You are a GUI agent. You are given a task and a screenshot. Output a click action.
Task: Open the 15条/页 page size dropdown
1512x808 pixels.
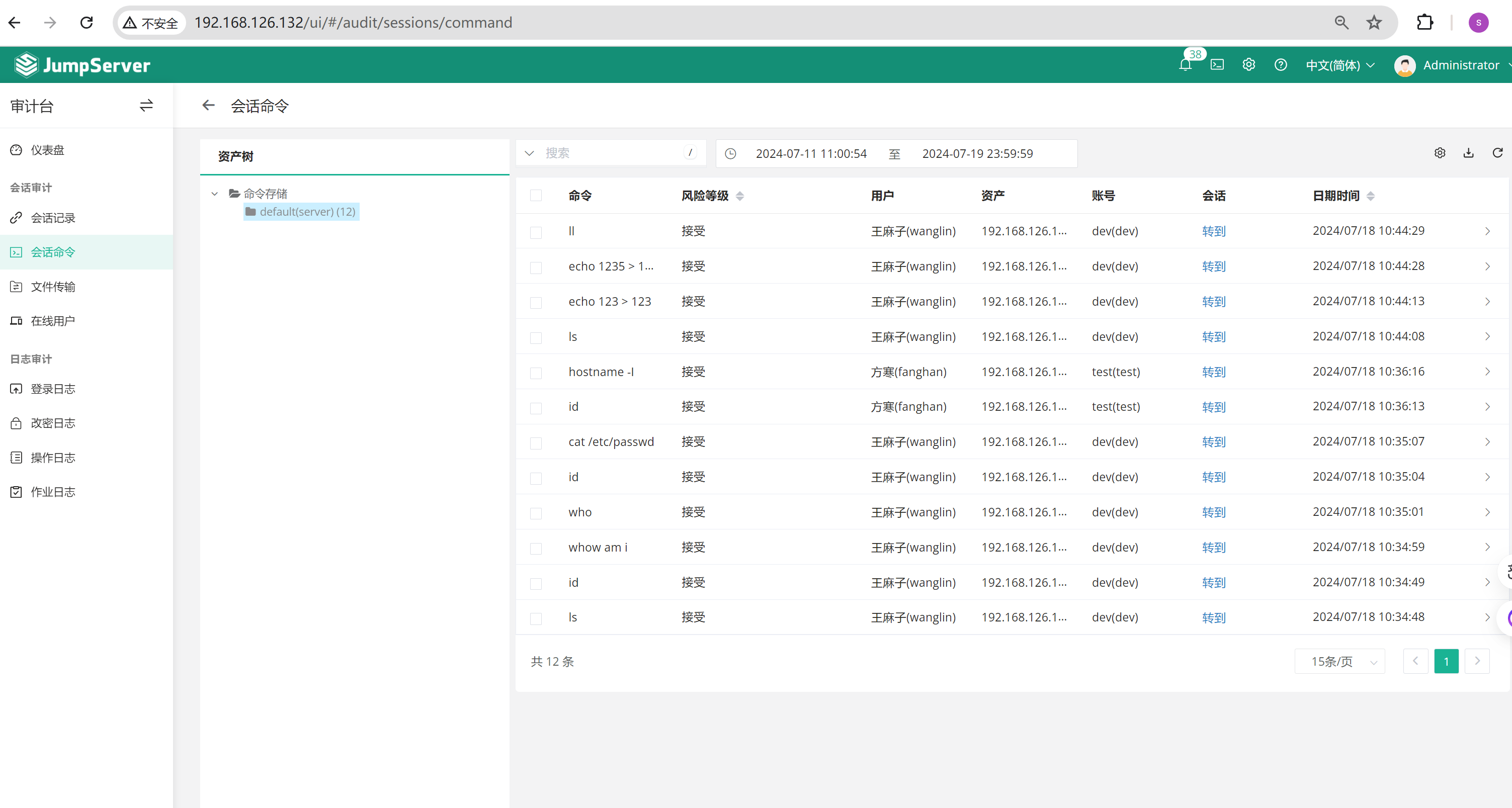pyautogui.click(x=1339, y=661)
